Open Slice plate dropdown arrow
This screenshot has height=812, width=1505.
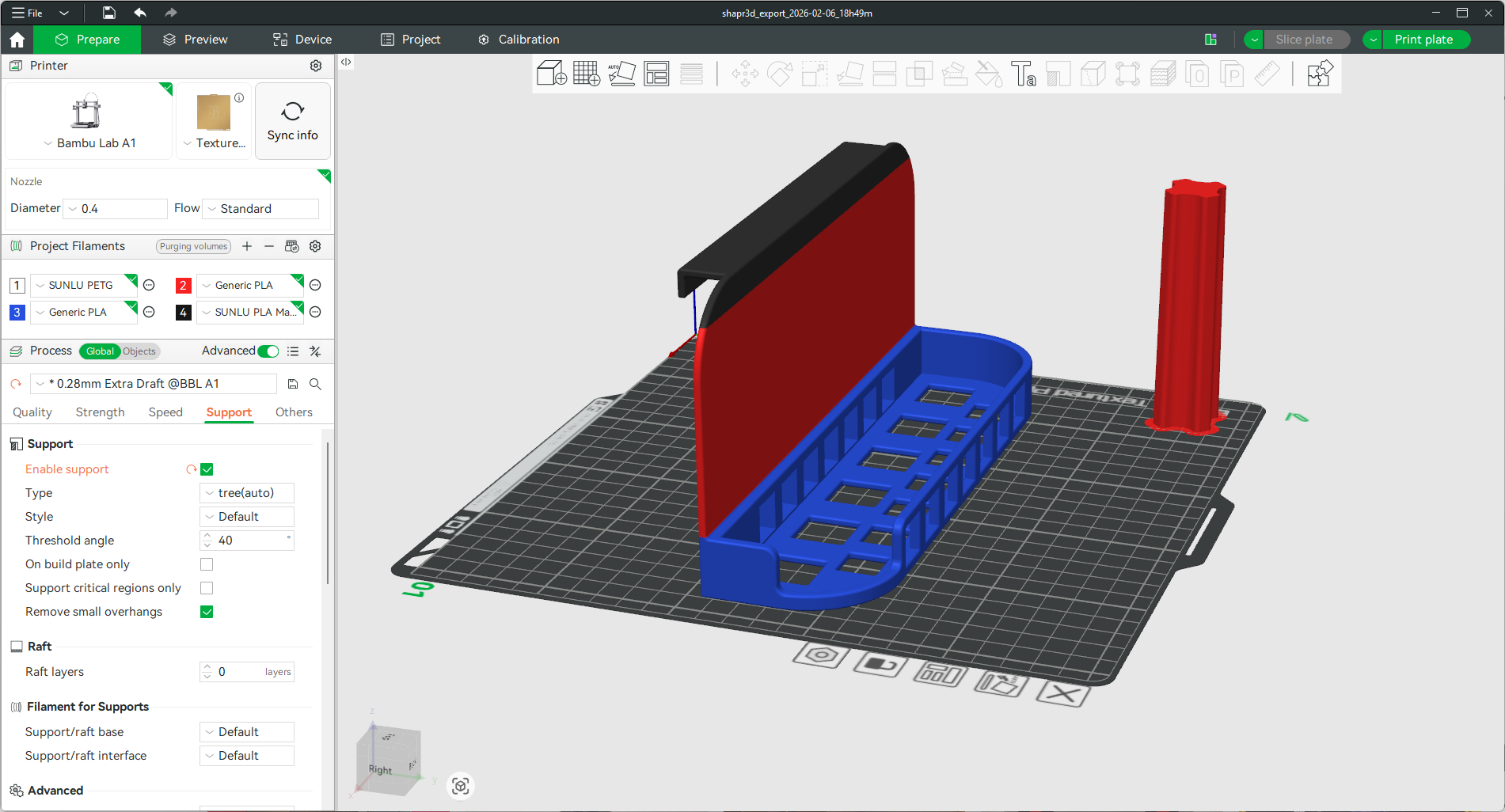click(x=1254, y=40)
